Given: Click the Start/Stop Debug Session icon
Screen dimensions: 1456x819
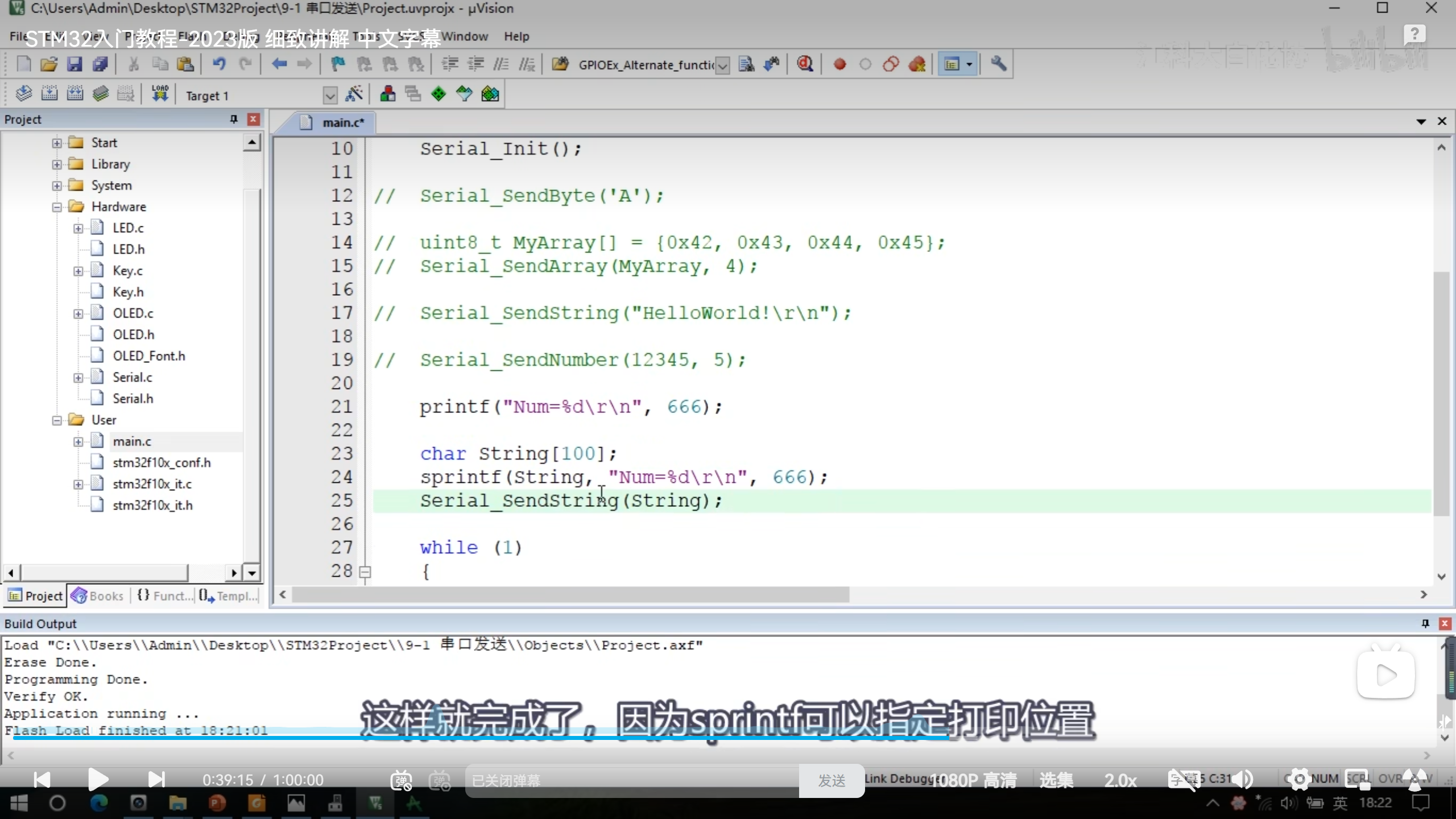Looking at the screenshot, I should pos(805,64).
